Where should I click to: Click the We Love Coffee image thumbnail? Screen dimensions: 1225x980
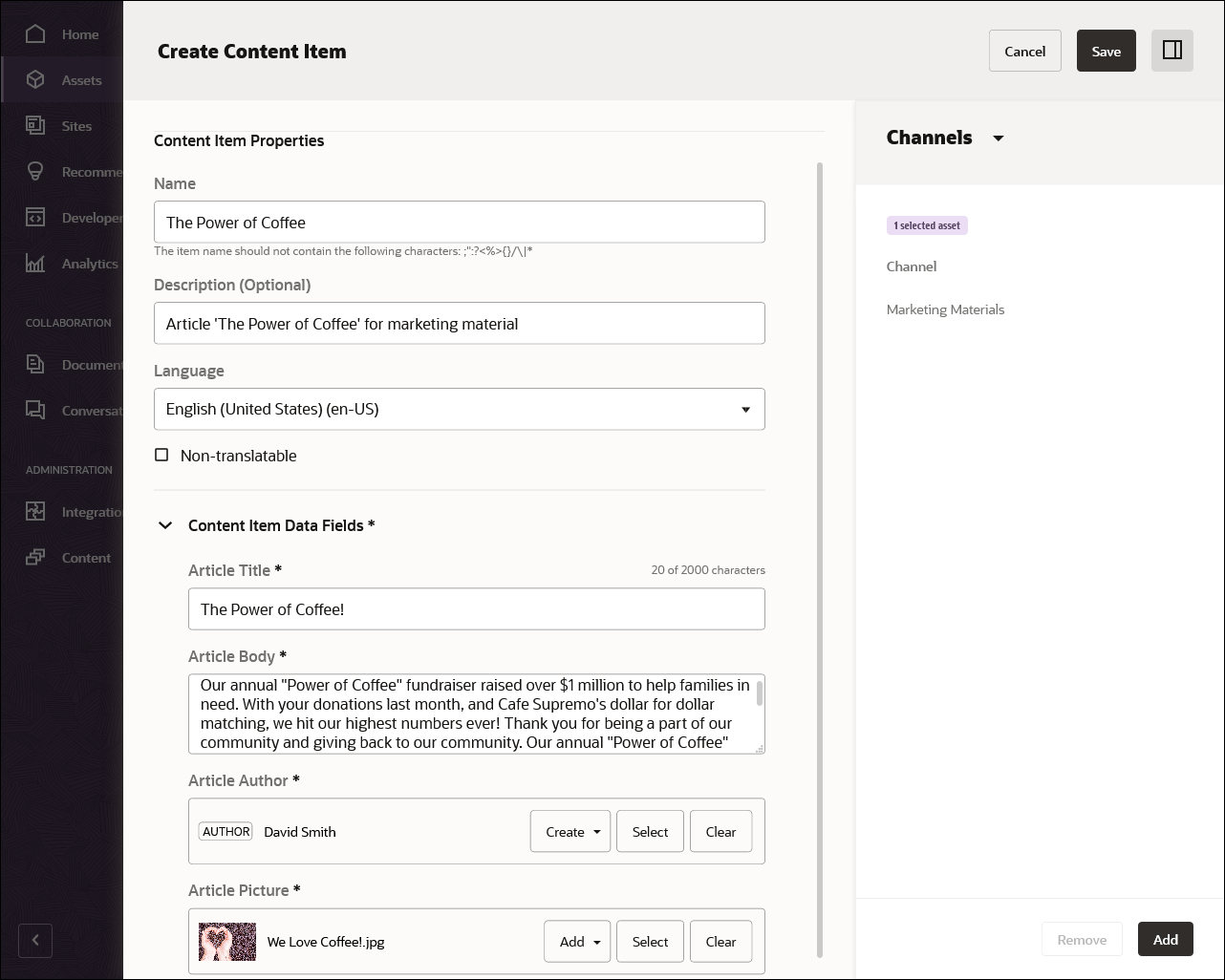click(227, 942)
